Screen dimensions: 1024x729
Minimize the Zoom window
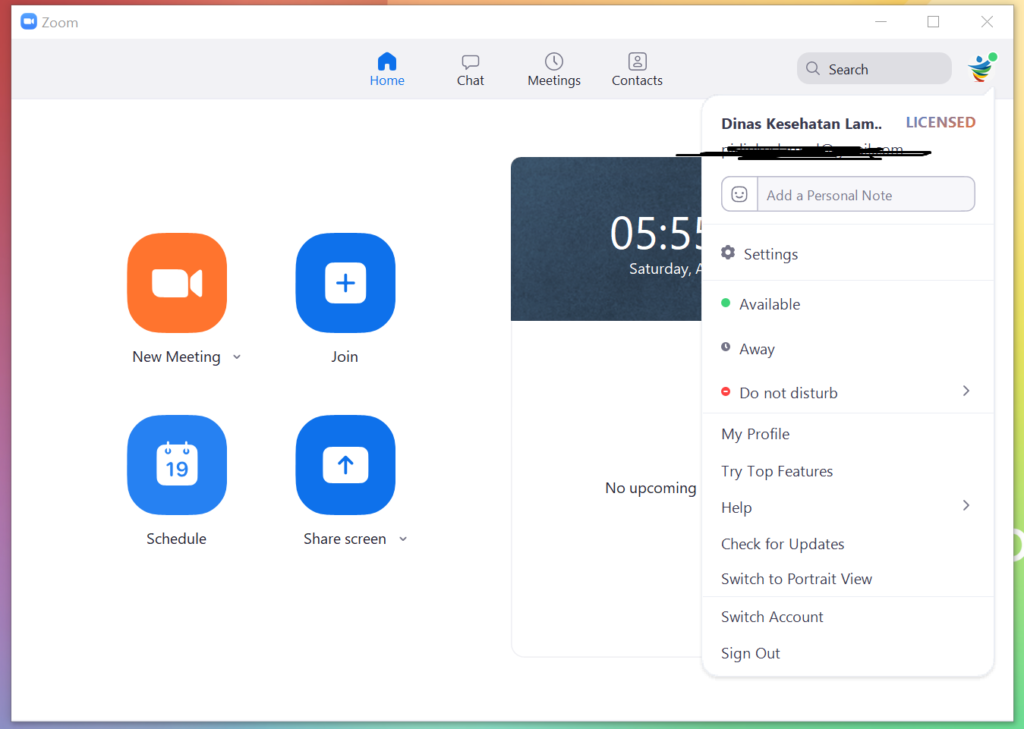(x=881, y=22)
